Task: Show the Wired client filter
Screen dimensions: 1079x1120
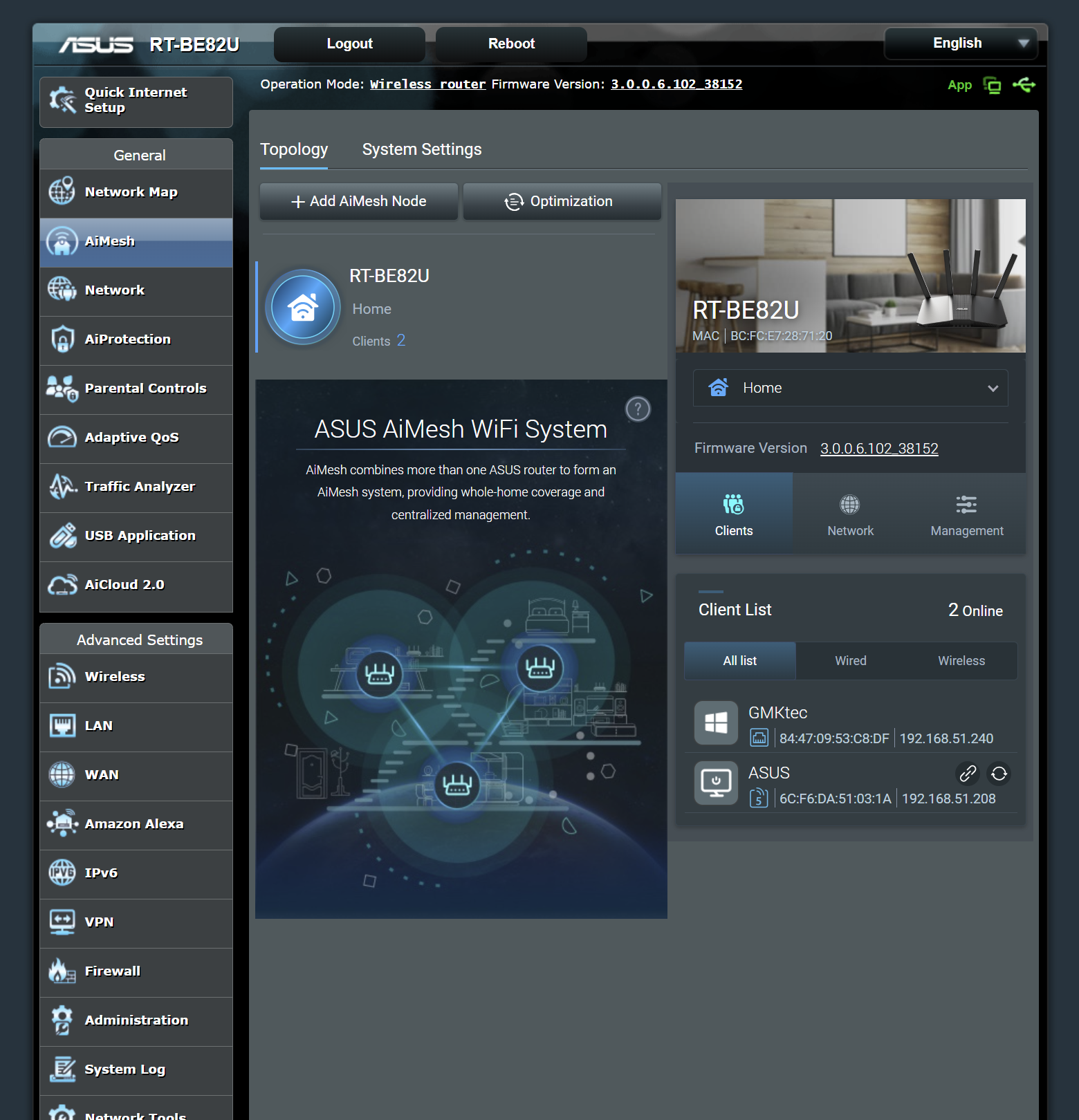Action: pyautogui.click(x=851, y=661)
